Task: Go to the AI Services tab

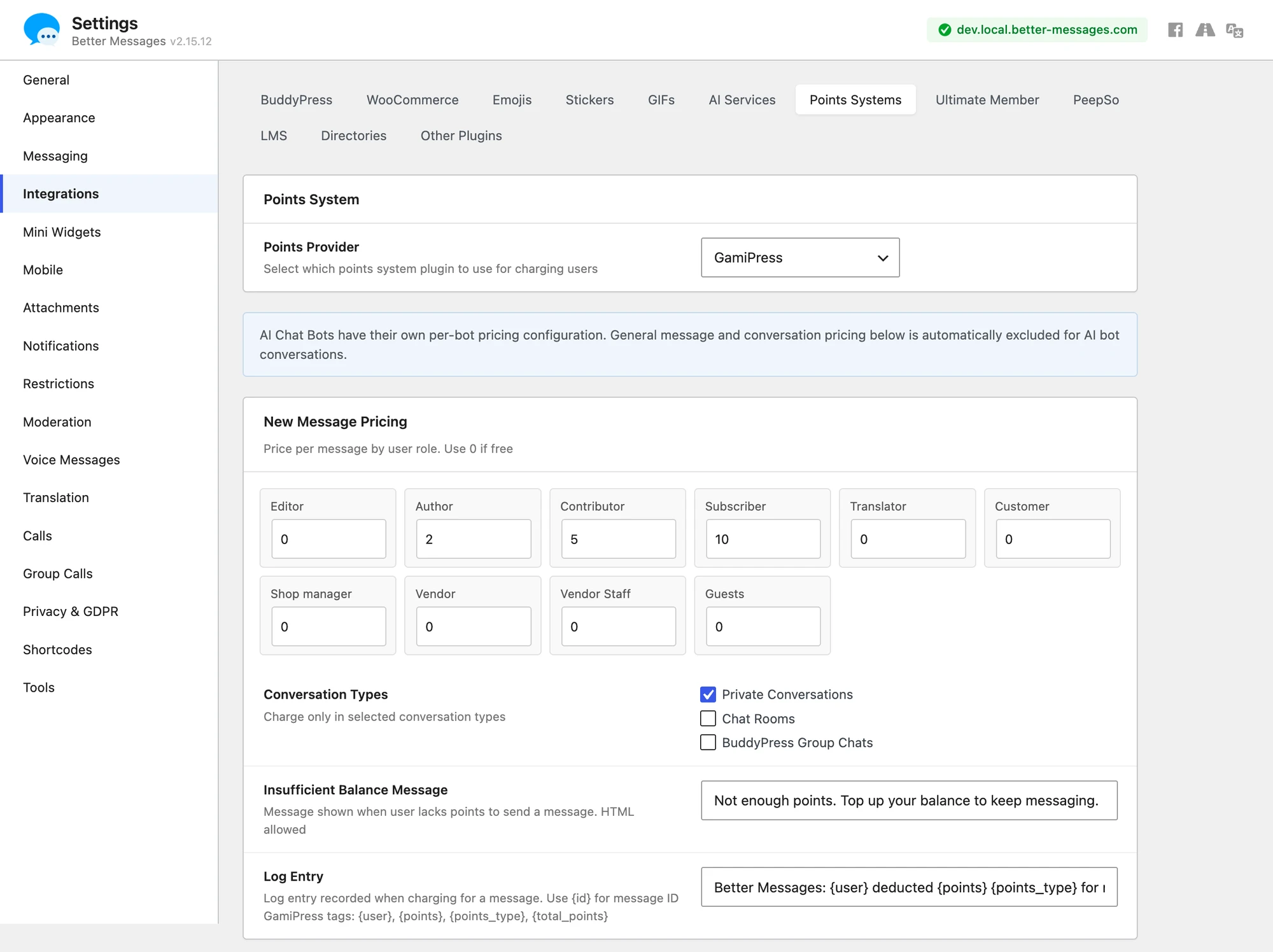Action: click(x=742, y=100)
